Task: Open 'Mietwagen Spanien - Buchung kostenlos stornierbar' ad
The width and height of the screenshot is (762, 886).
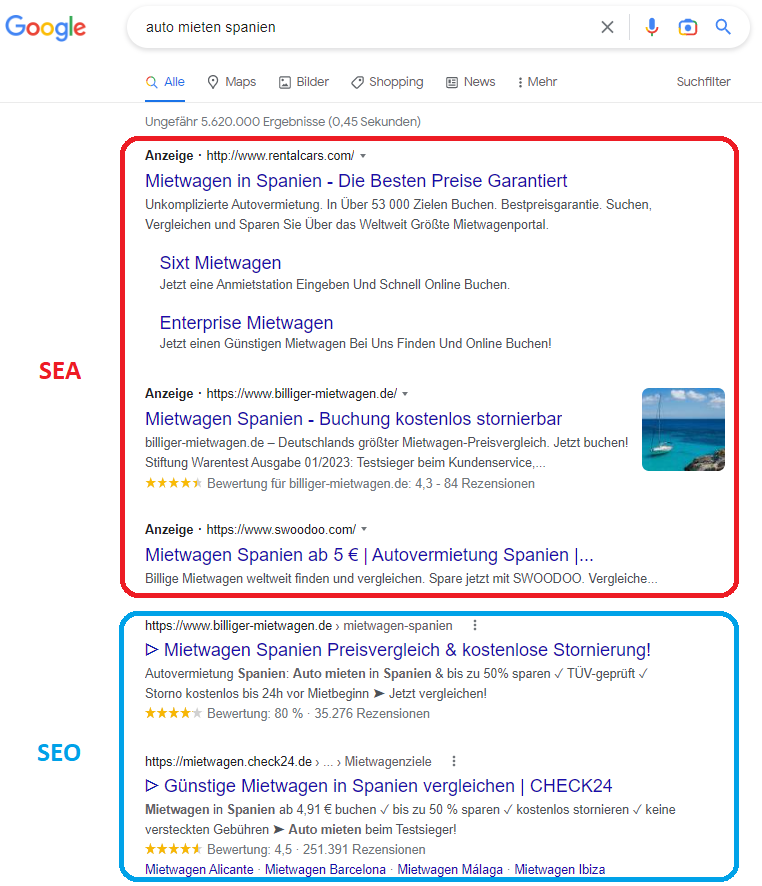Action: click(354, 419)
